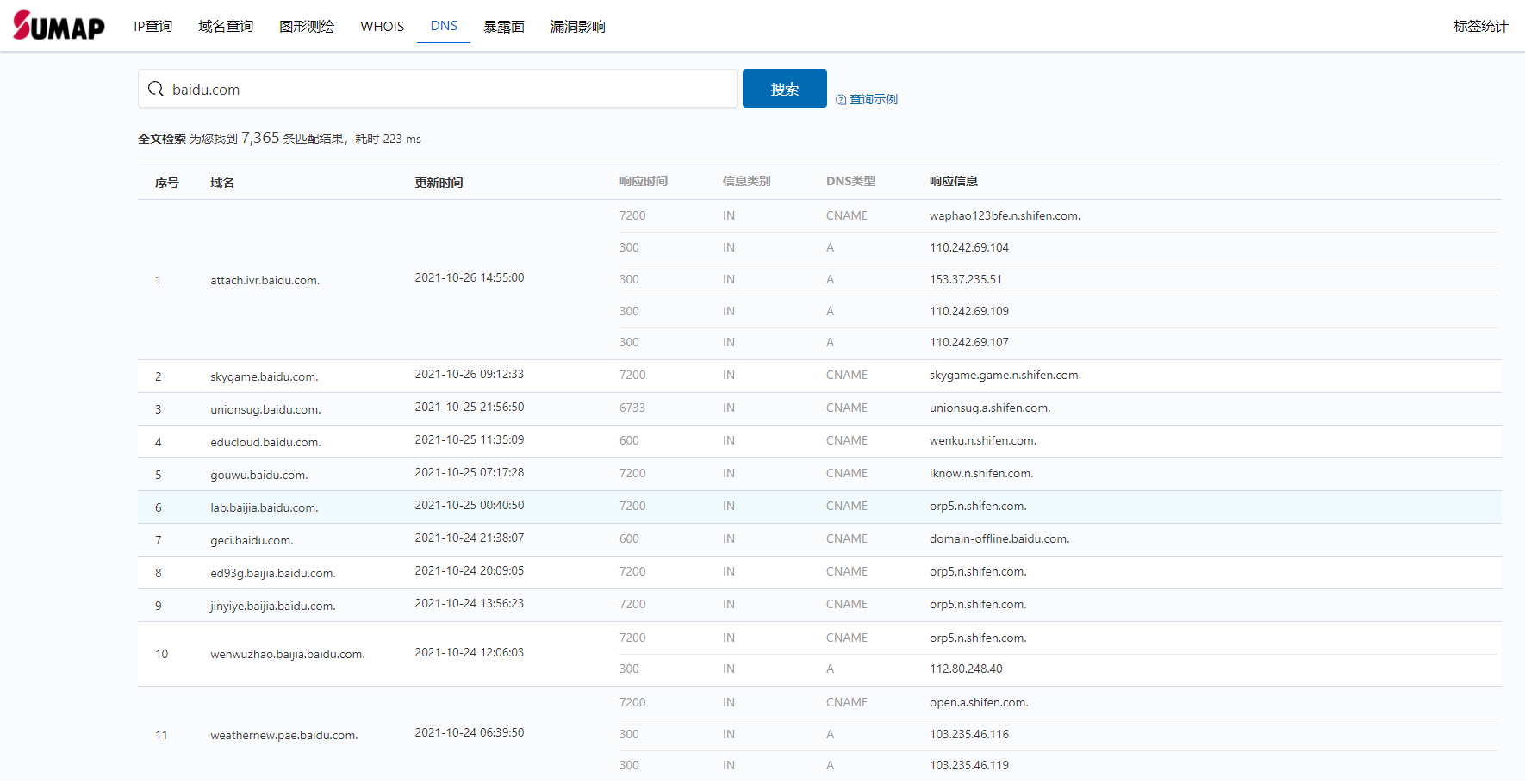Click IP address 103.235.46.119
Image resolution: width=1525 pixels, height=784 pixels.
pyautogui.click(x=969, y=766)
